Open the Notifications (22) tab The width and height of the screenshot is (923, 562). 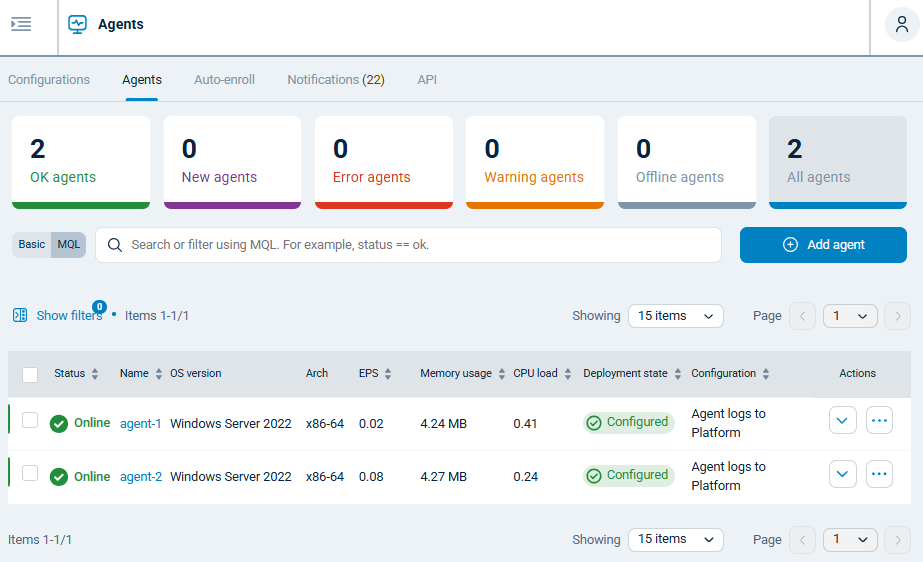[x=335, y=80]
